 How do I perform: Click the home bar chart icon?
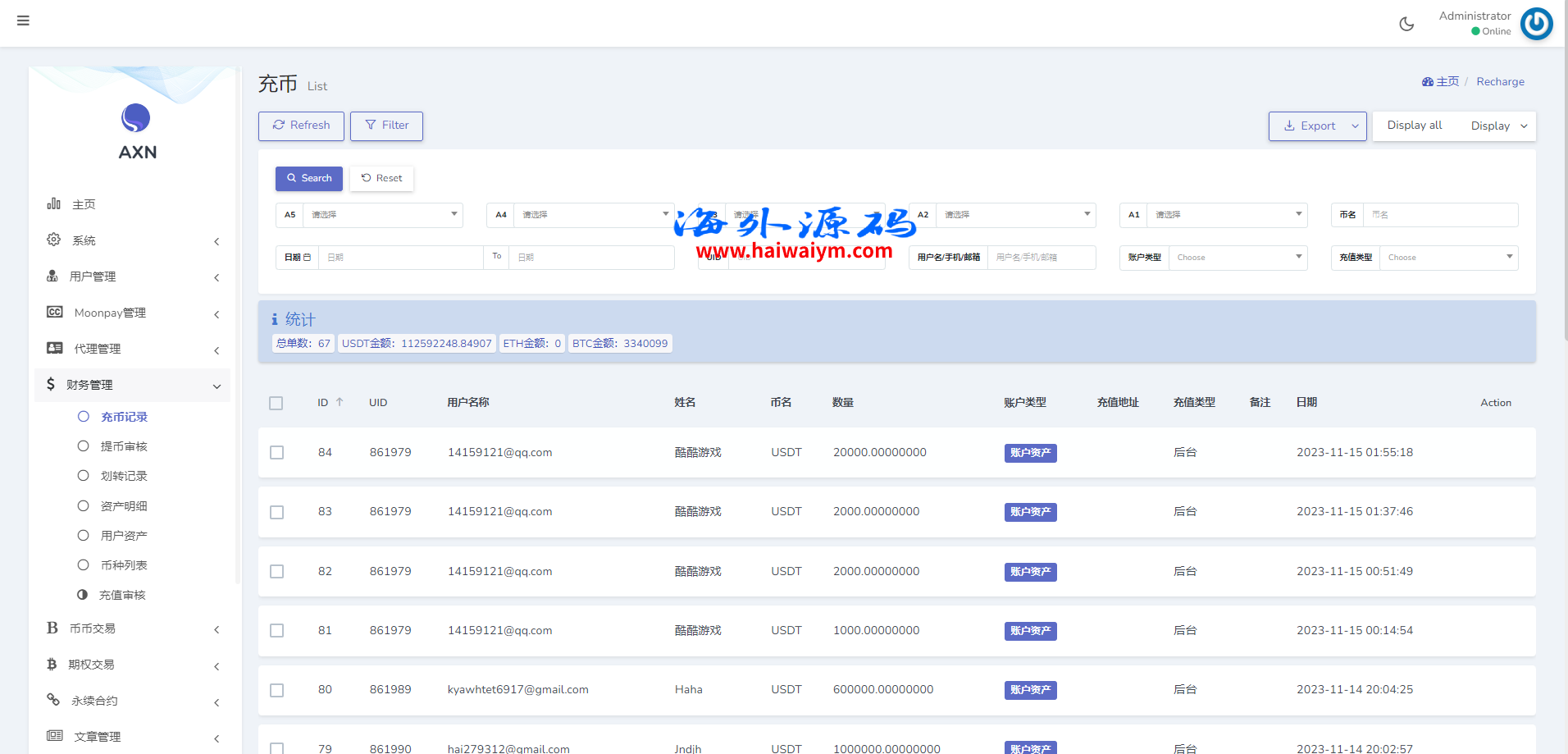click(x=54, y=203)
